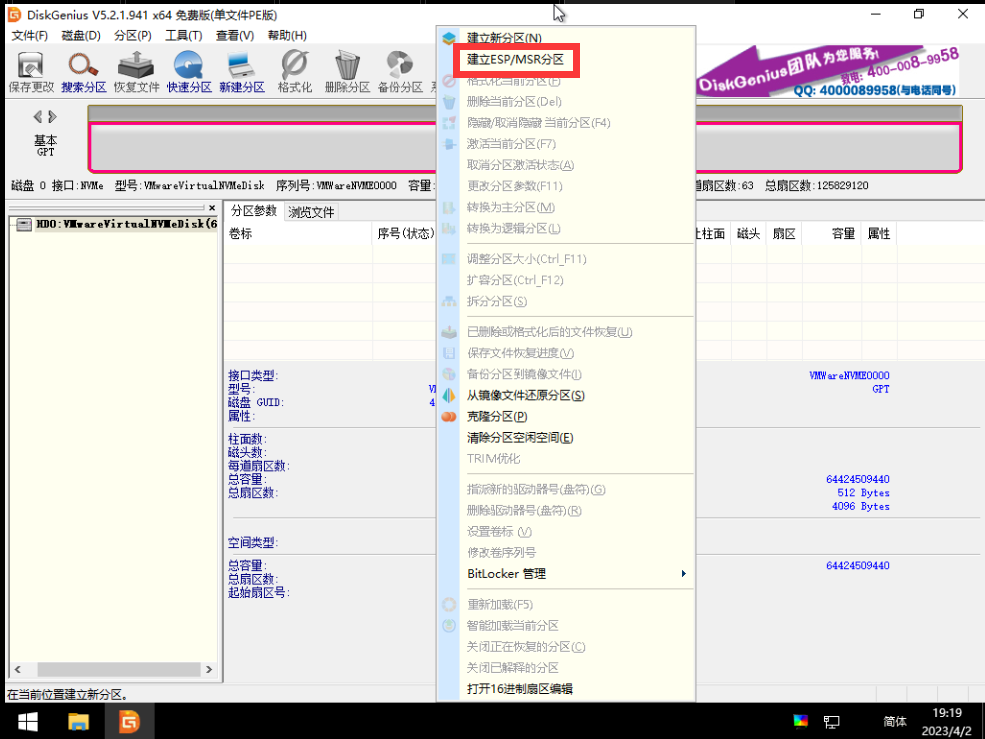
Task: Click the Search Partition (搜索分区) toolbar icon
Action: (84, 72)
